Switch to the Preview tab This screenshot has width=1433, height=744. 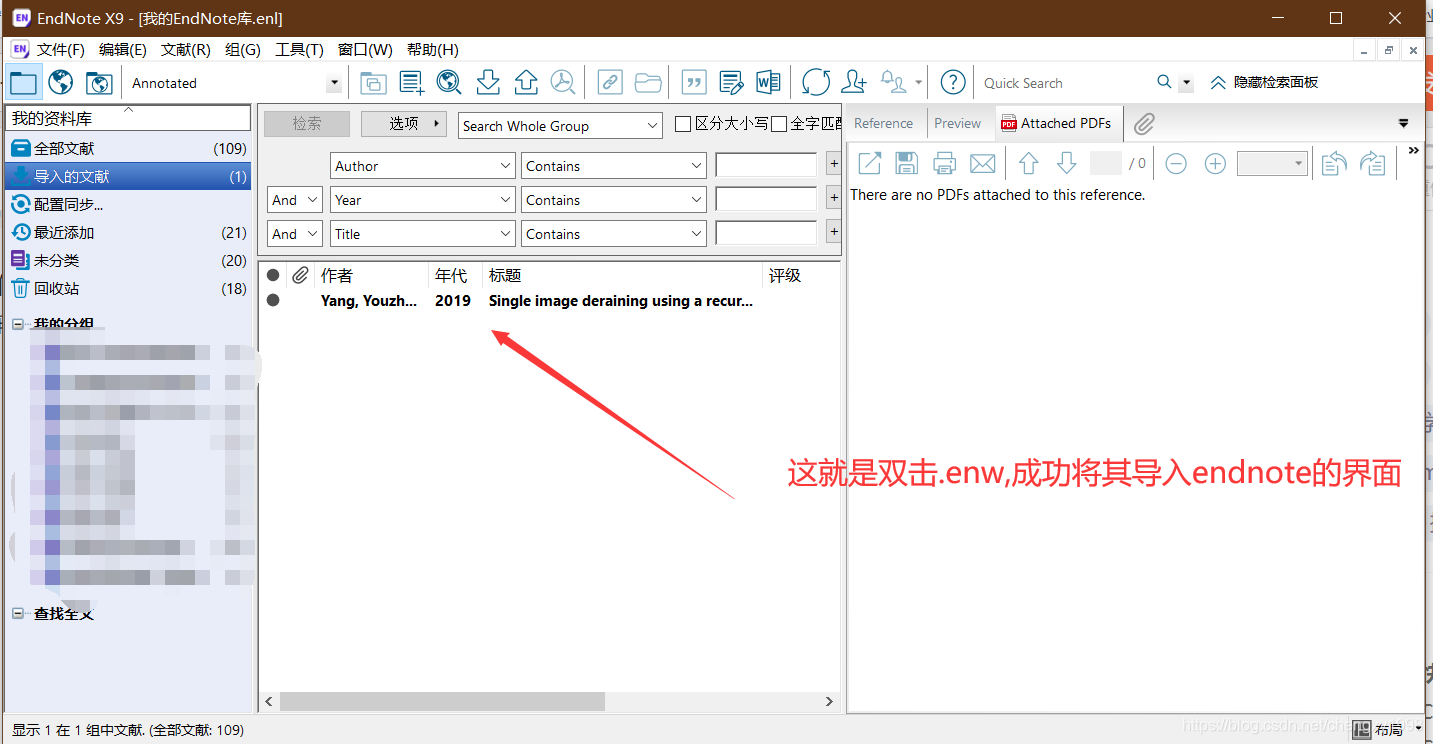[x=957, y=123]
